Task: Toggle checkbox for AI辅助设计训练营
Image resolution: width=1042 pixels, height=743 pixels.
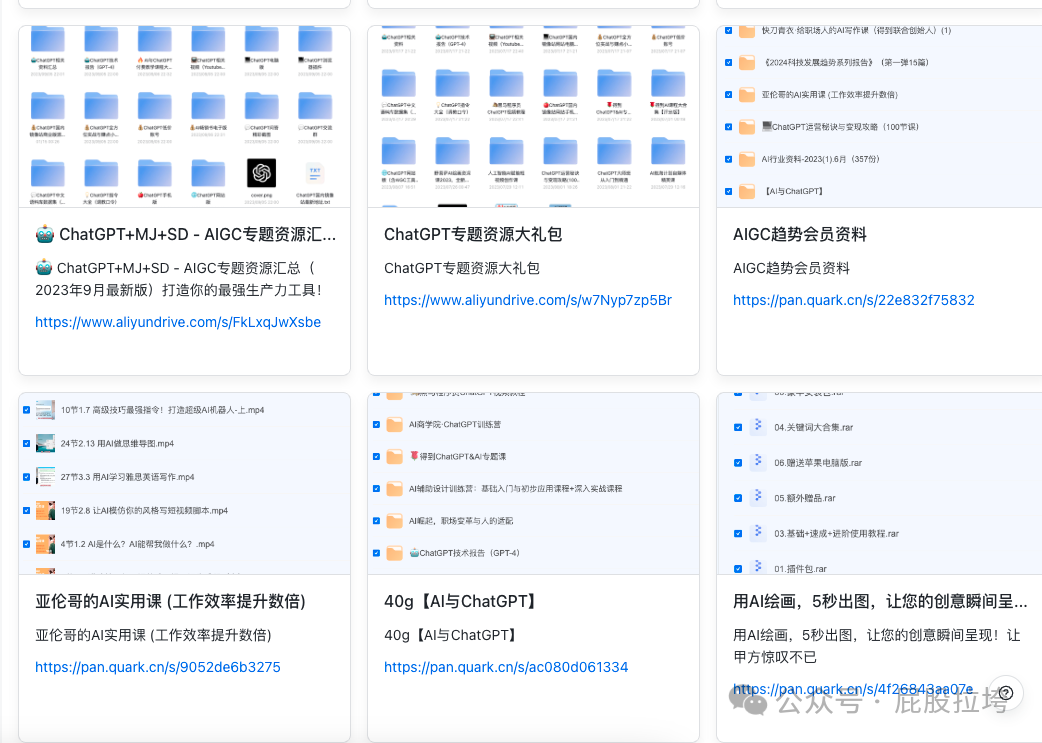Action: pyautogui.click(x=376, y=489)
